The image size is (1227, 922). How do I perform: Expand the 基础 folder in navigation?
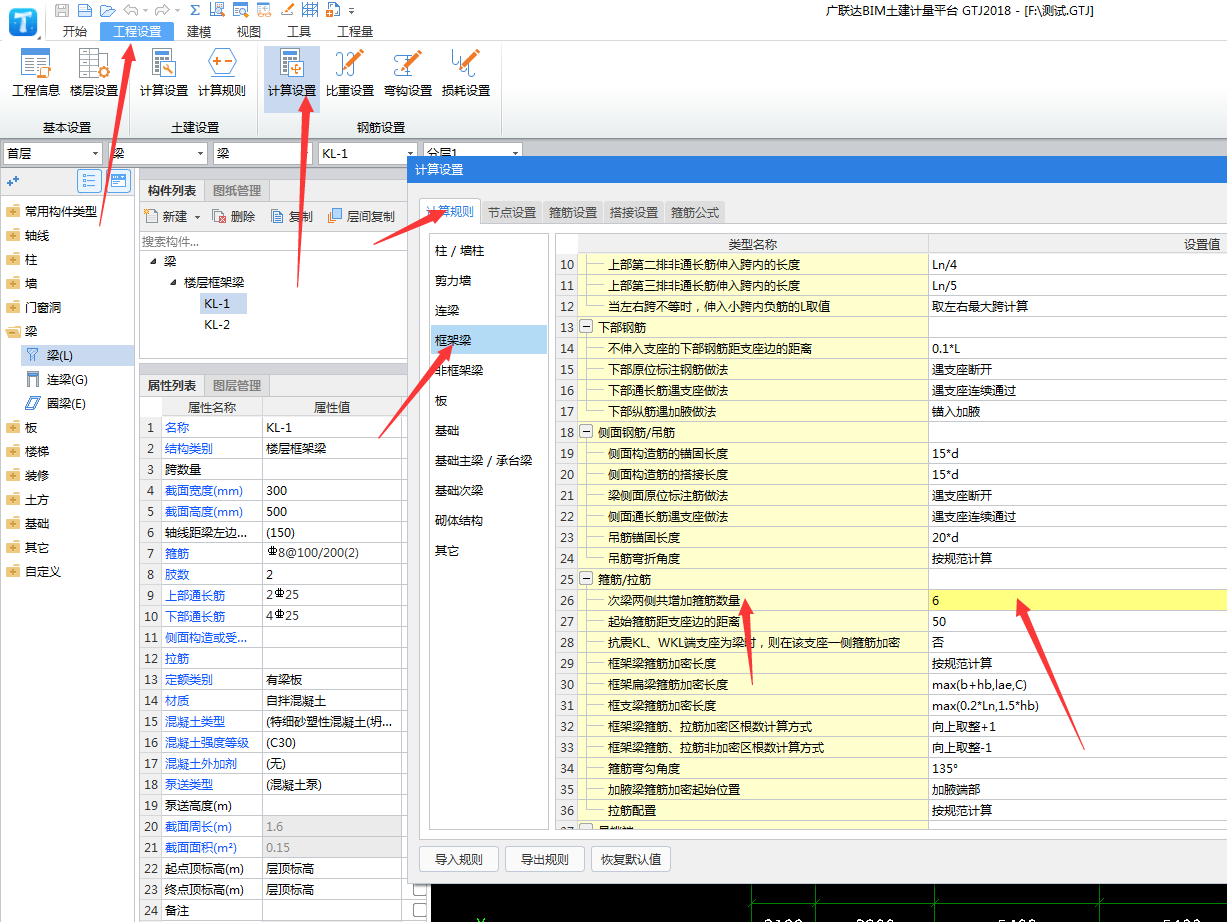click(13, 523)
